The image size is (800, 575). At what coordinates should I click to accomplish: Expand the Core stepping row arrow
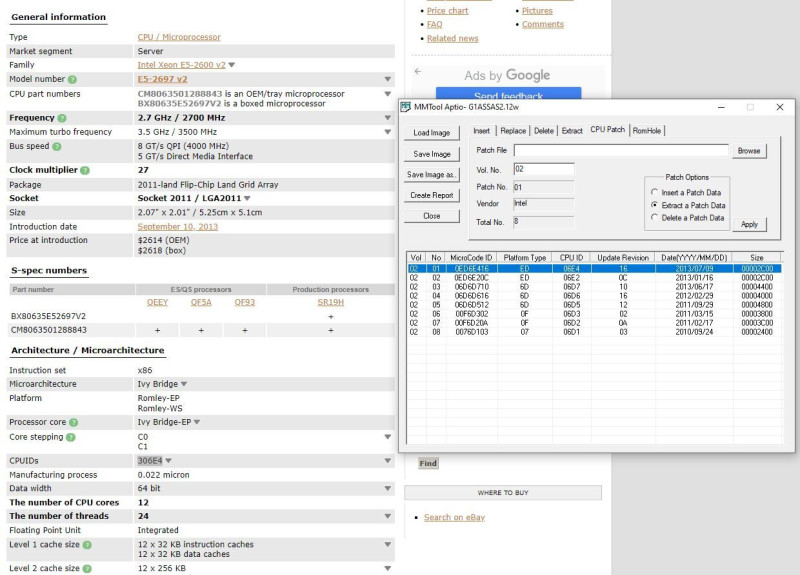point(388,437)
